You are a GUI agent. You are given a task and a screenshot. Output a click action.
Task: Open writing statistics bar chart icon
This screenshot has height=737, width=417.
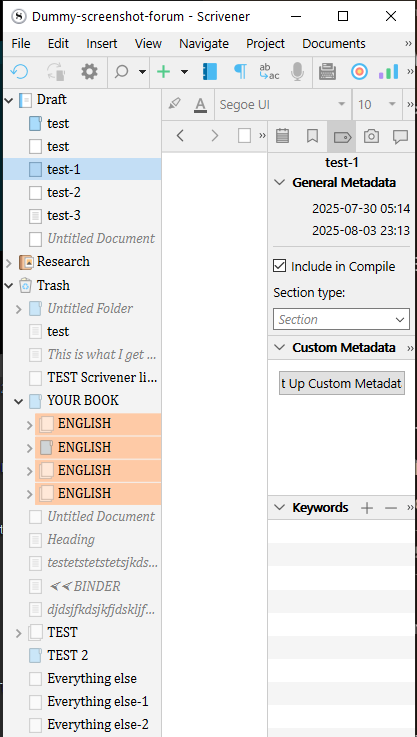tap(388, 72)
